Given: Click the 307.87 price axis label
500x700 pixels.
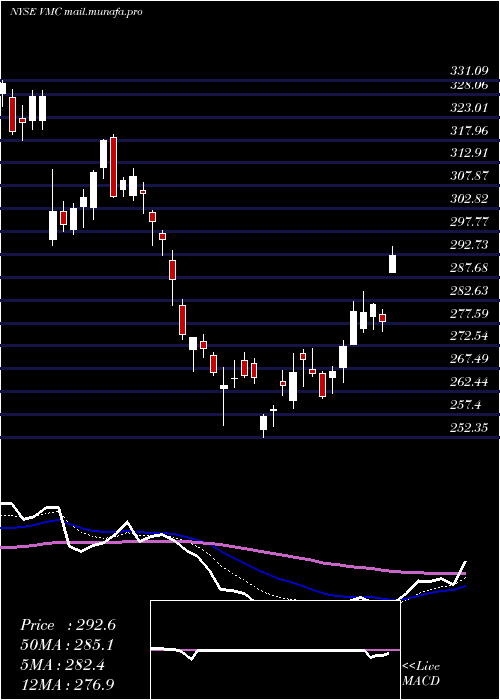Looking at the screenshot, I should click(469, 176).
